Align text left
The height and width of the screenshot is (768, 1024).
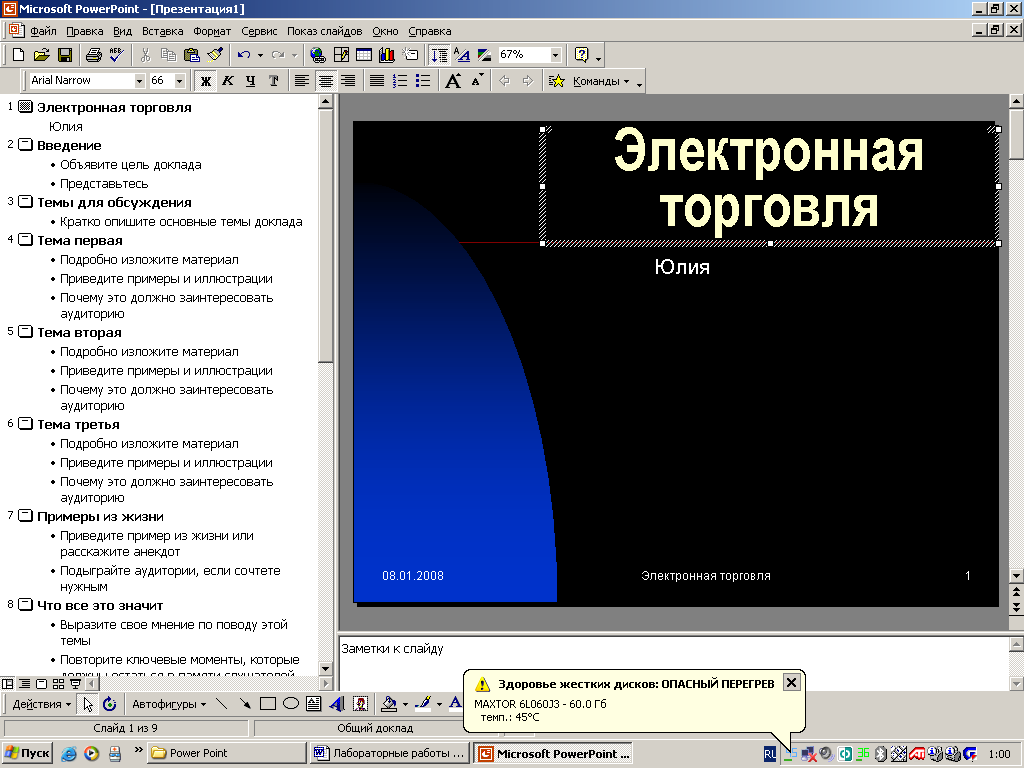(302, 81)
